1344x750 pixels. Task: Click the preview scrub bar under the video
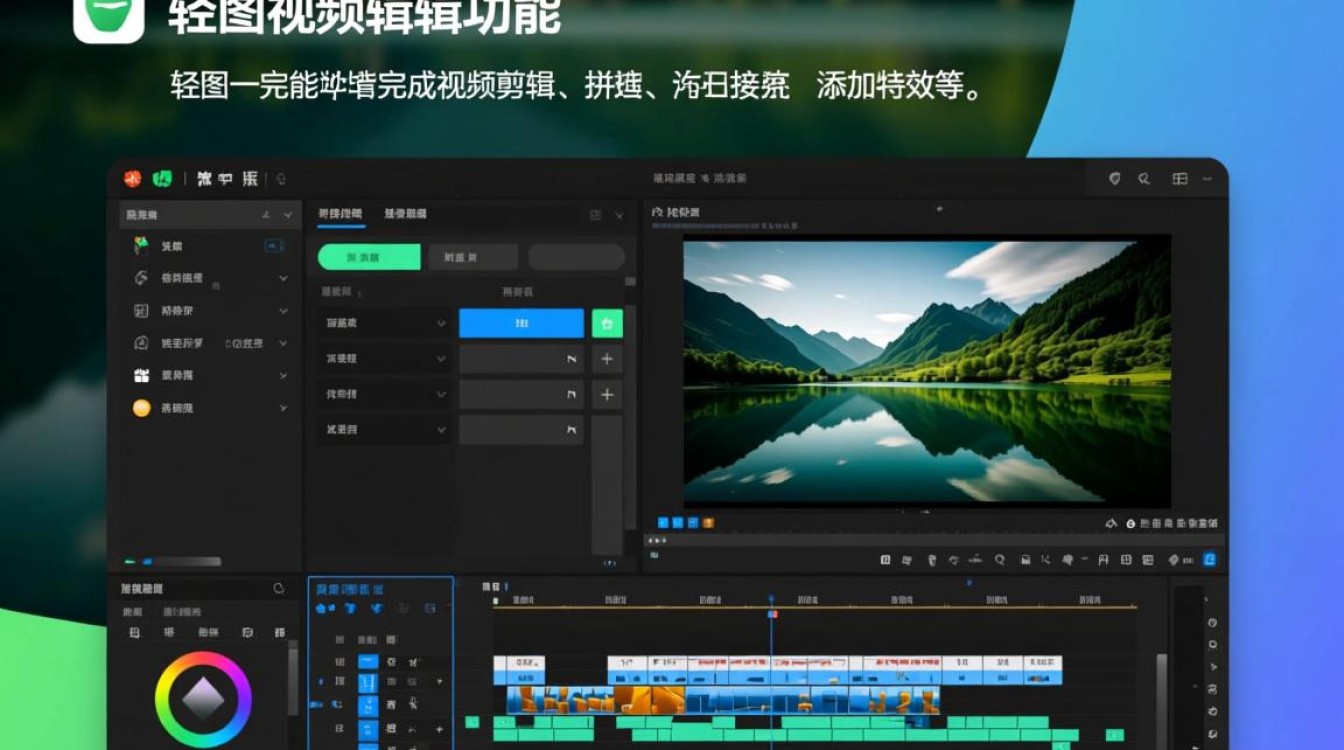(x=936, y=540)
